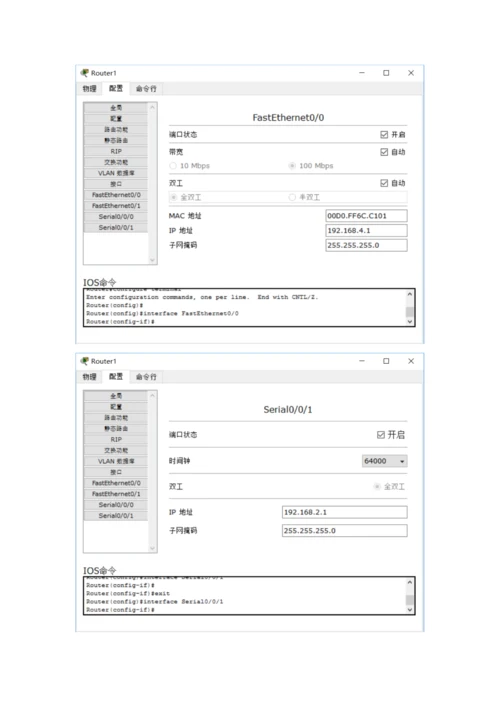The image size is (500, 707).
Task: Click sidebar scroll-up arrow in lower window
Action: pyautogui.click(x=152, y=395)
